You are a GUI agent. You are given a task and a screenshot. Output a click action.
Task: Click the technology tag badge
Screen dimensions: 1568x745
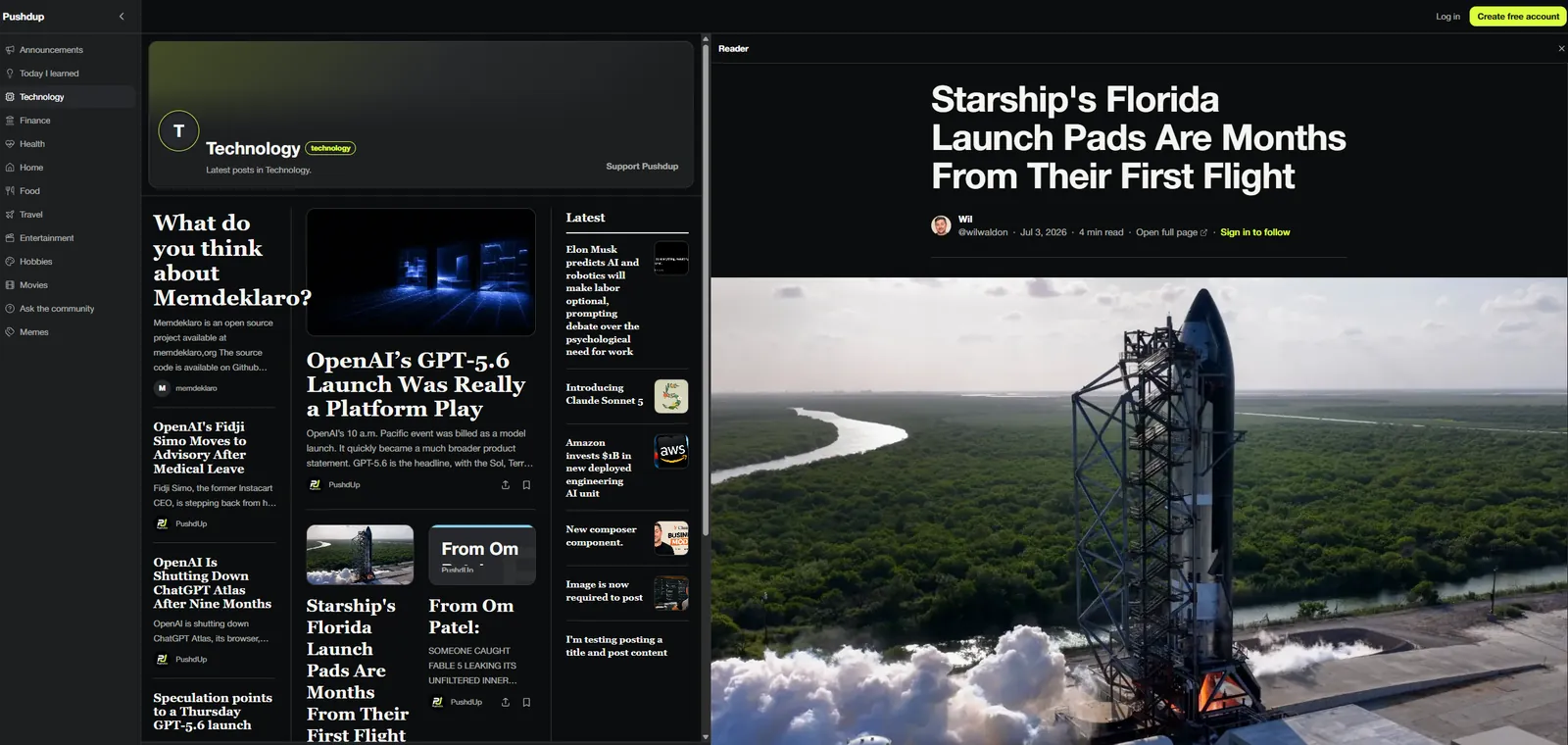coord(330,148)
